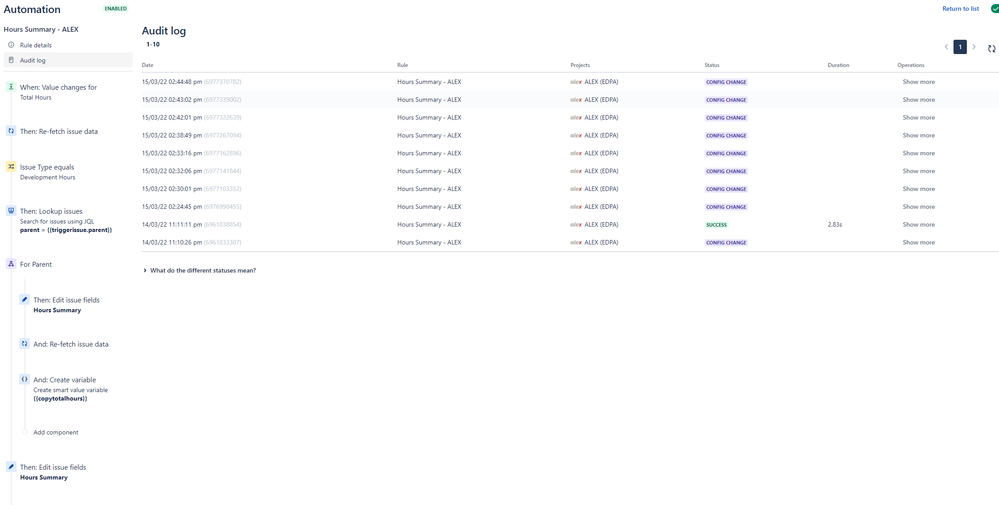Click the Issue Type equals condition icon

pos(11,167)
